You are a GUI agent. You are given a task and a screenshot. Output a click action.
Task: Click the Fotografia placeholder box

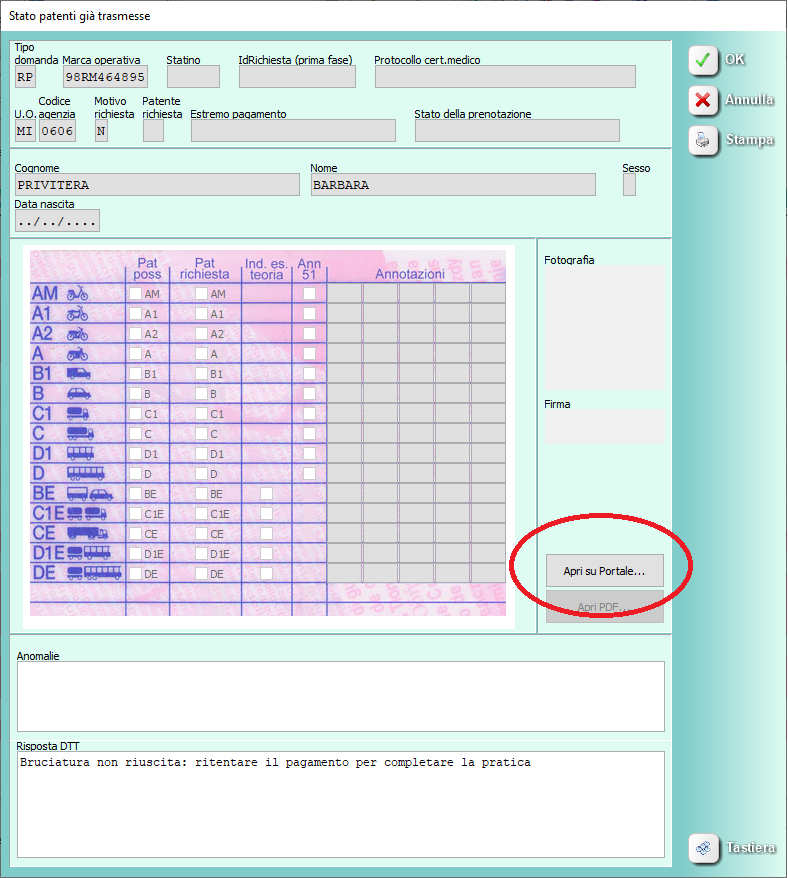604,327
